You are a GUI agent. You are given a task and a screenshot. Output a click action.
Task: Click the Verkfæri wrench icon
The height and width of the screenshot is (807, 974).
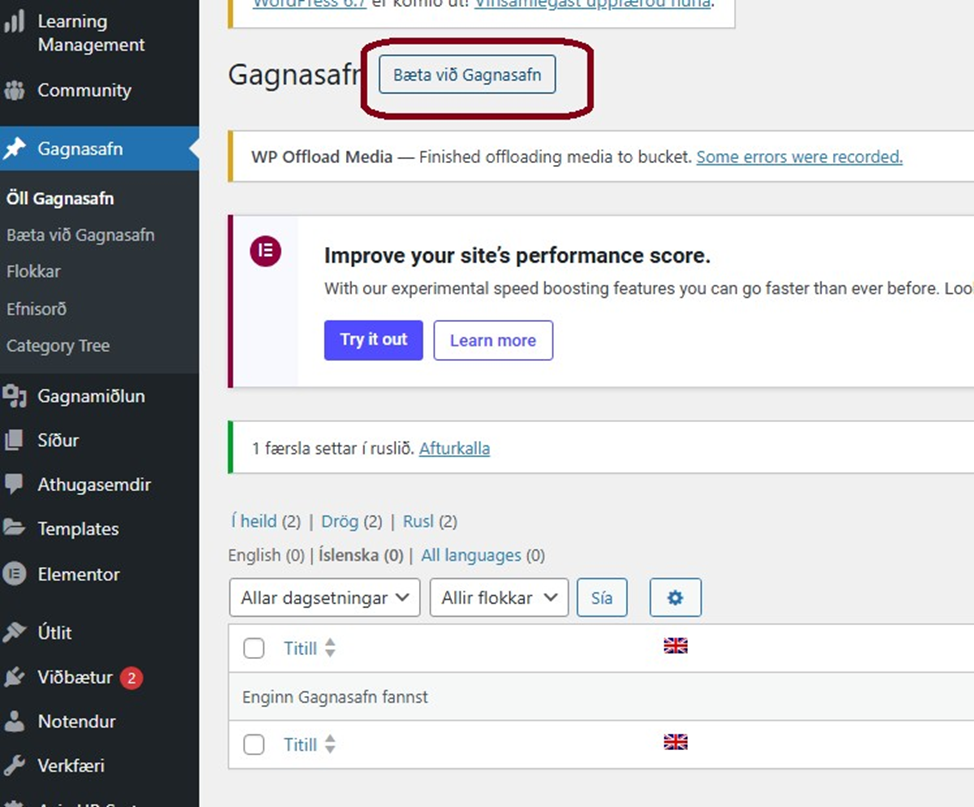click(x=15, y=765)
